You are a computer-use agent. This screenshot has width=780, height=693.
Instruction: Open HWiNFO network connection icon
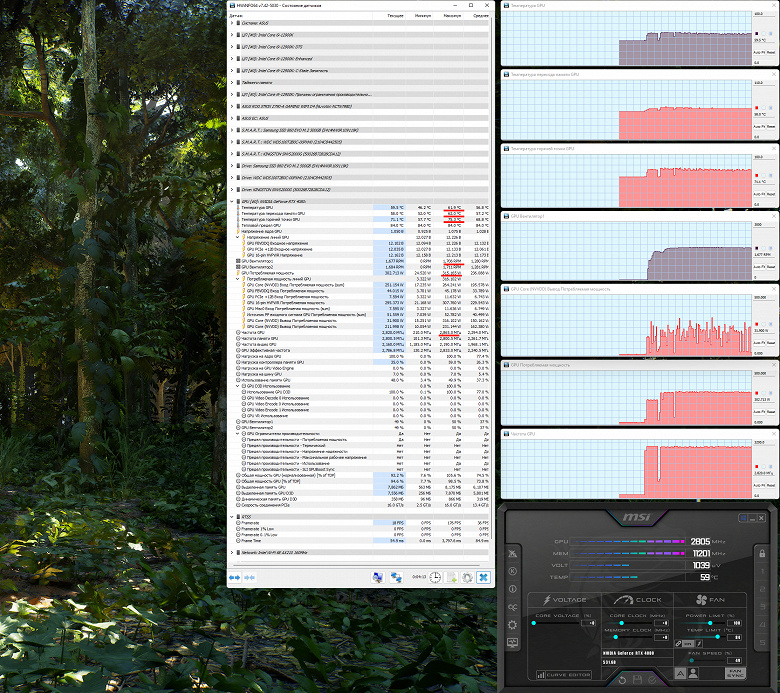[396, 578]
